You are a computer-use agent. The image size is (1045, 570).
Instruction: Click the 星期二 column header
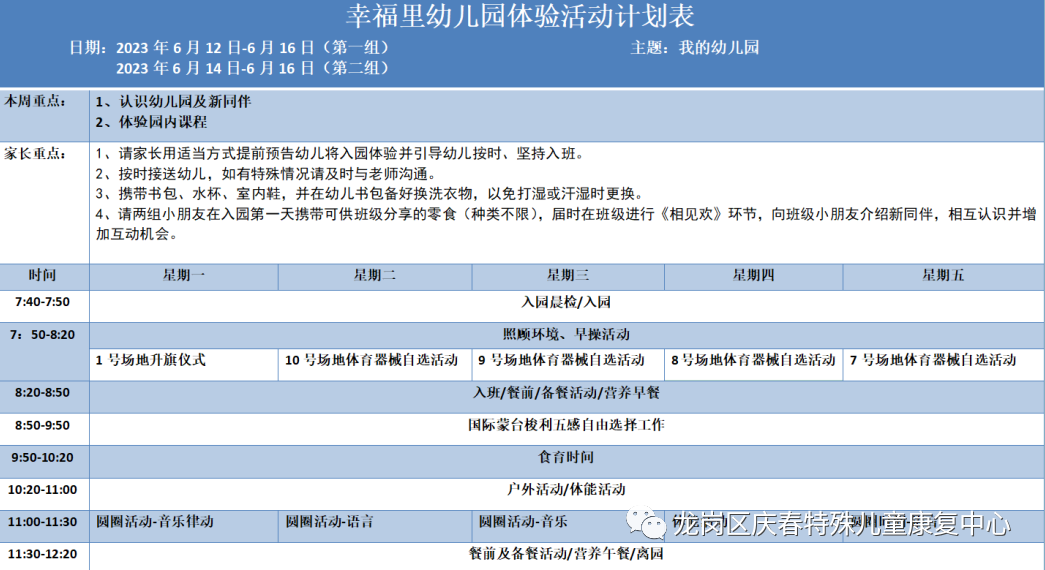(x=375, y=275)
